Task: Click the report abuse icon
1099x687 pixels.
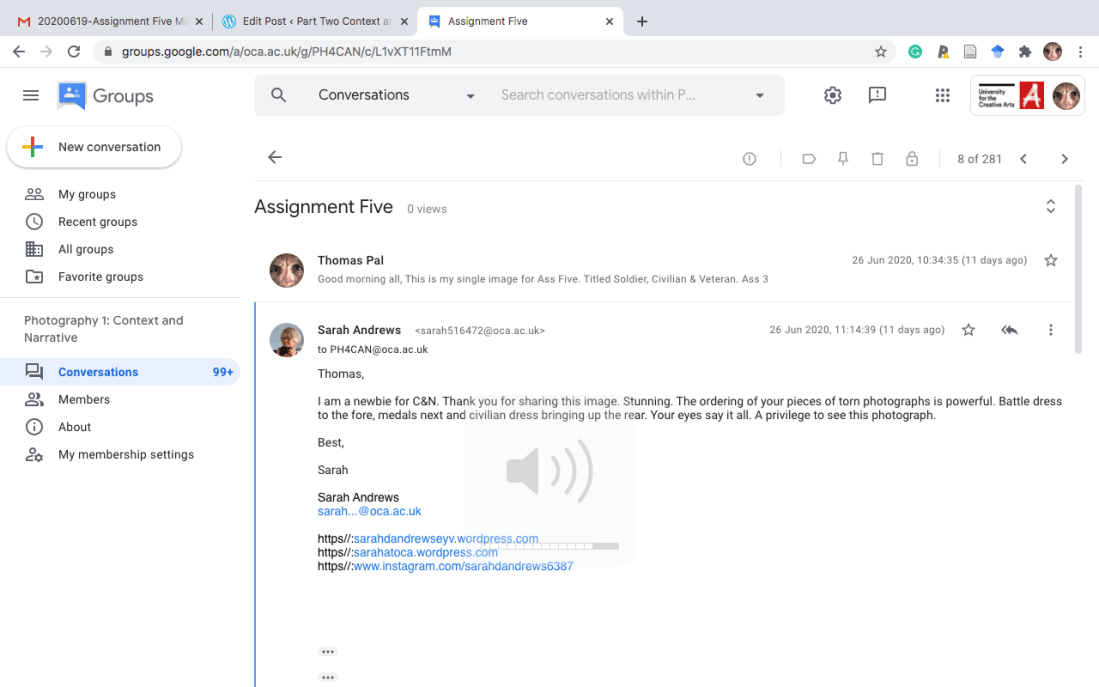Action: click(749, 159)
